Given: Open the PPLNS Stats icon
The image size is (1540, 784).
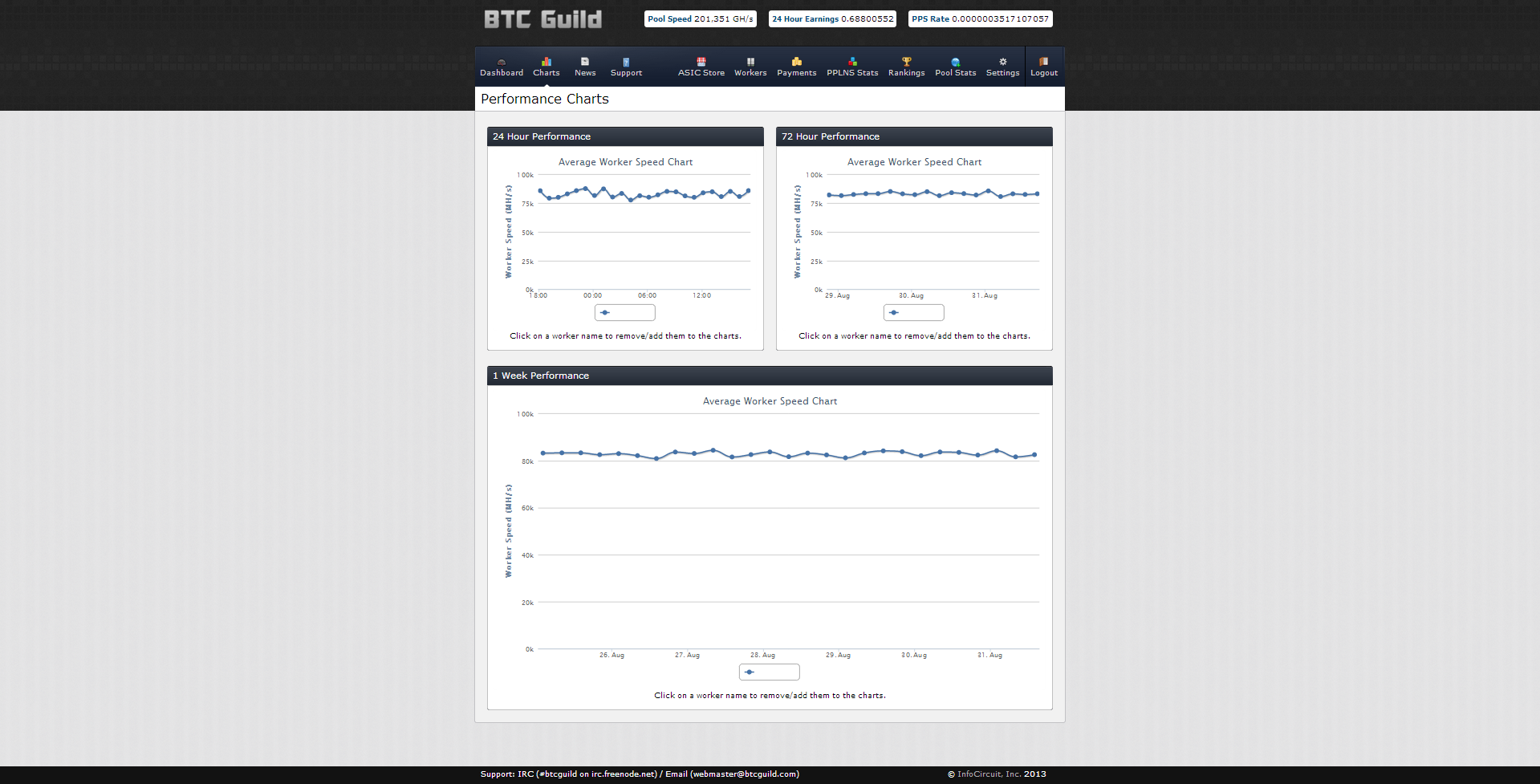Looking at the screenshot, I should pos(852,62).
